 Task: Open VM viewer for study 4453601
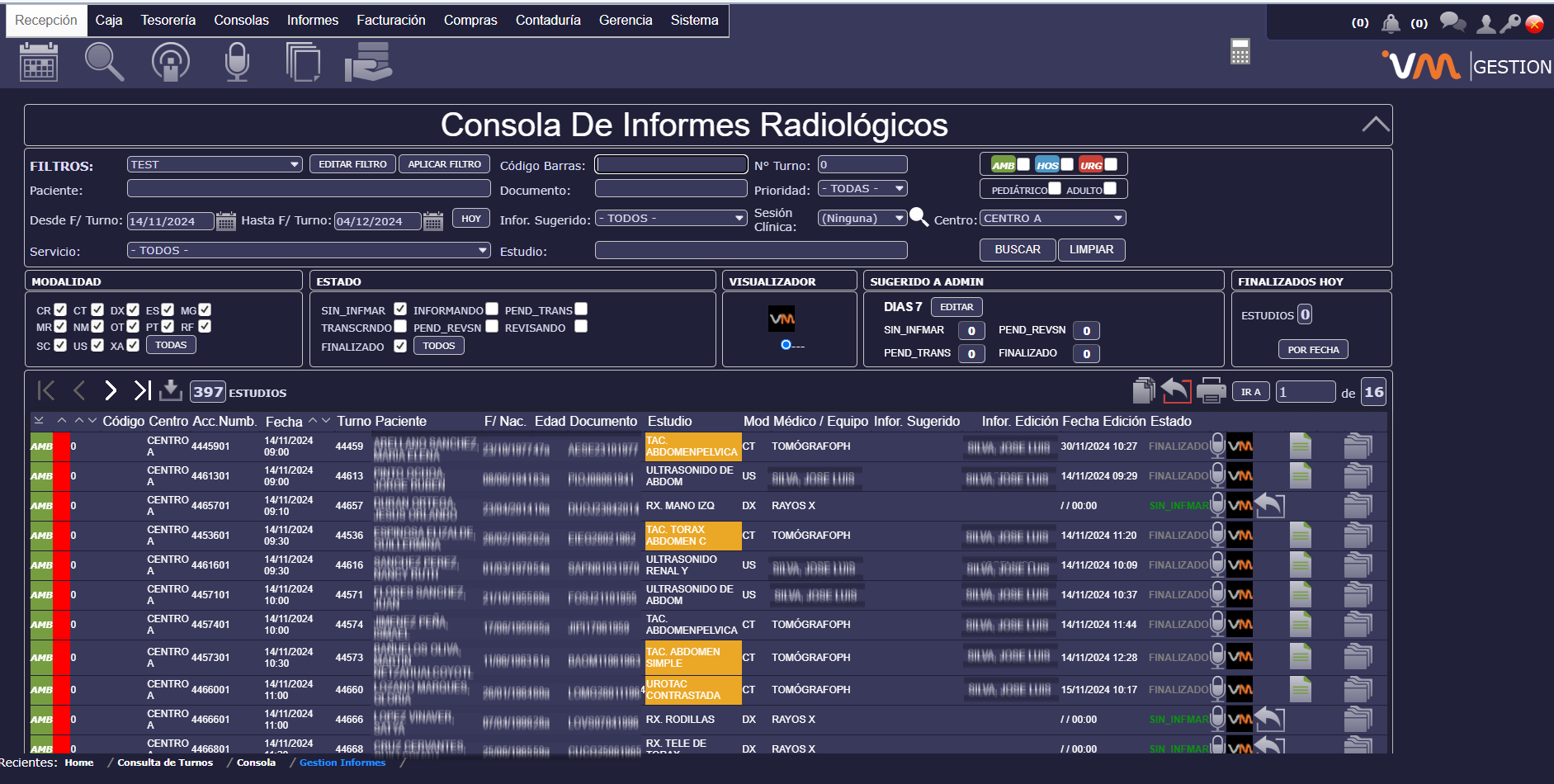pyautogui.click(x=1240, y=535)
